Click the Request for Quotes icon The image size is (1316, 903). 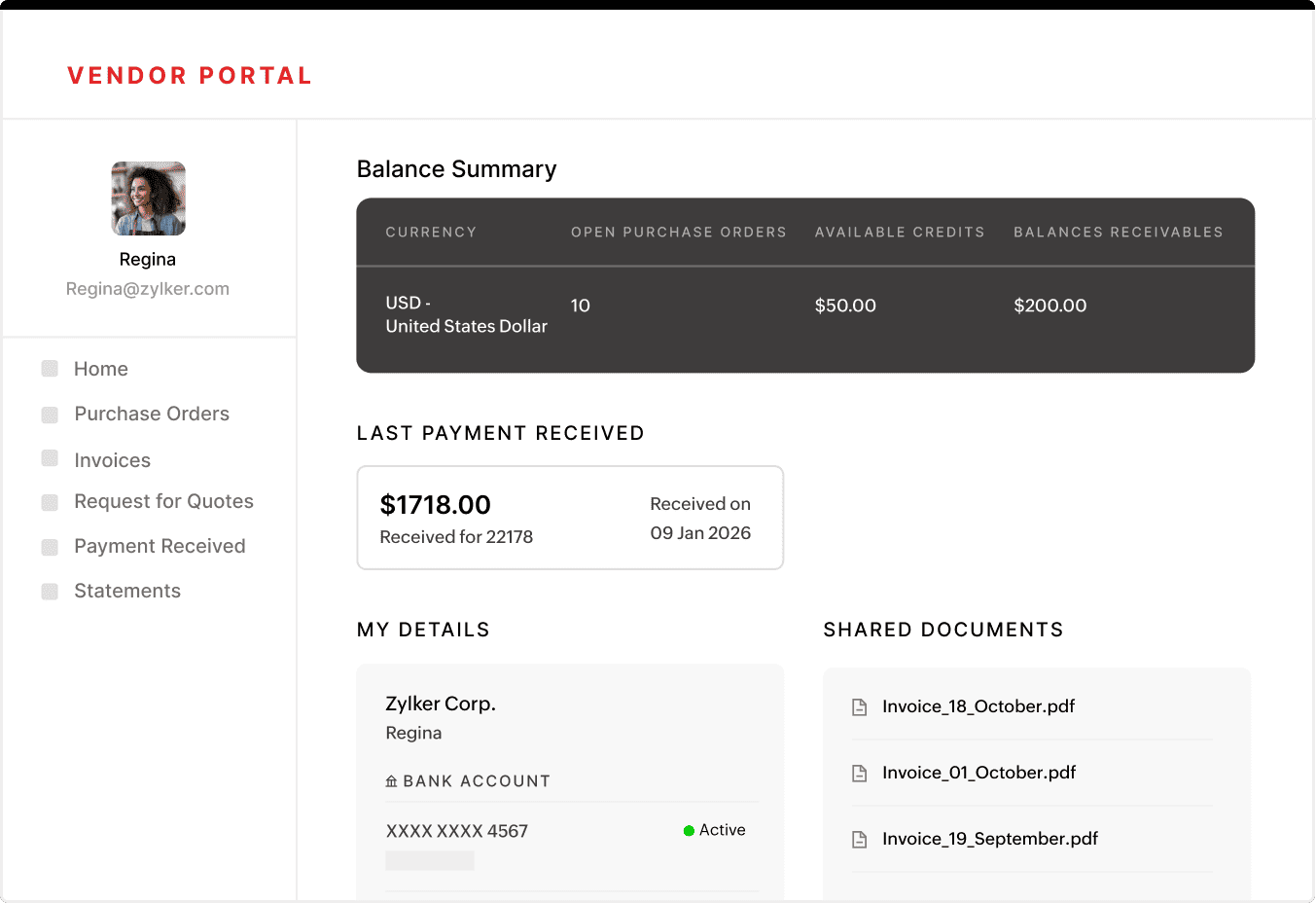point(50,501)
